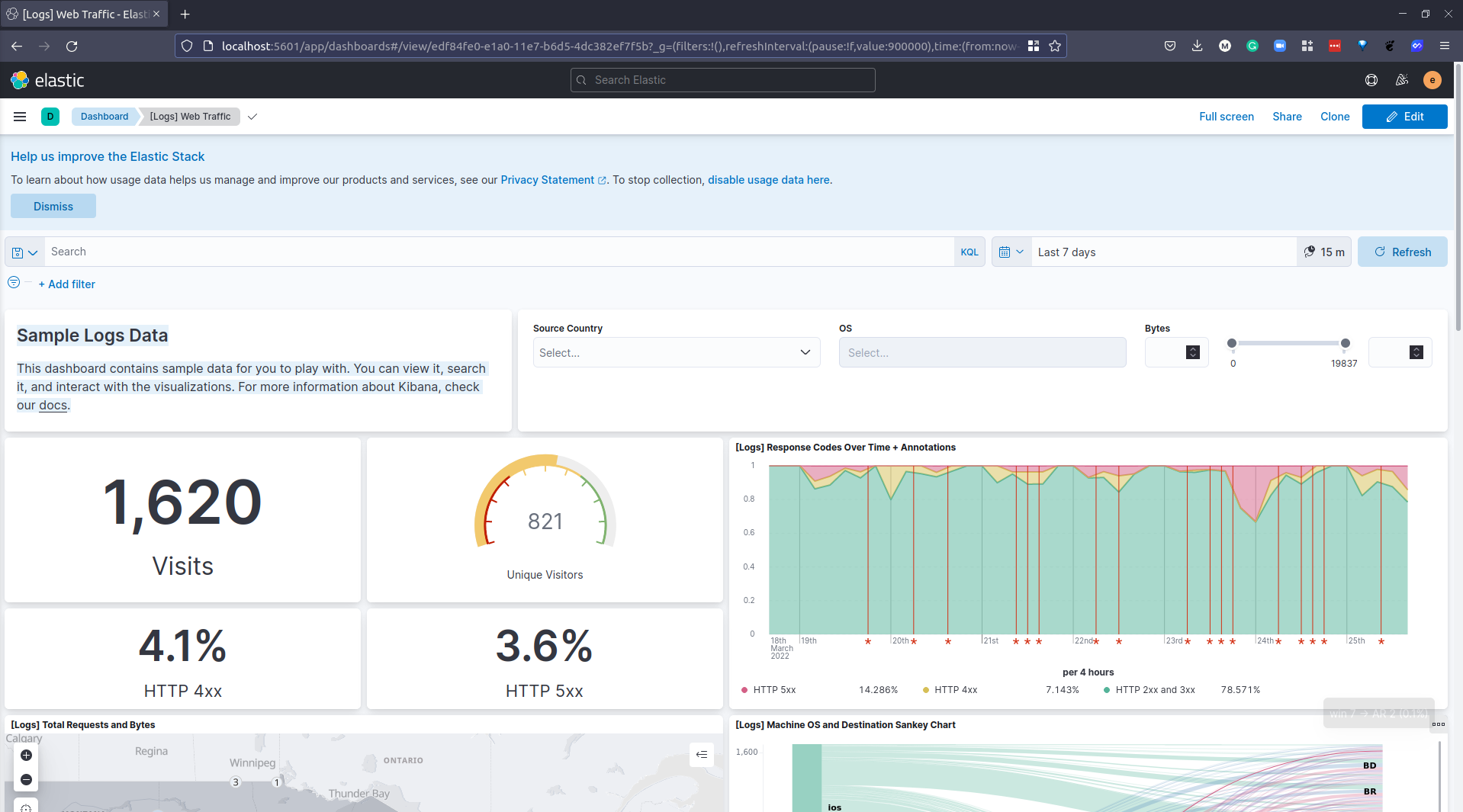Zoom out on the requests map
1463x812 pixels.
pos(26,779)
